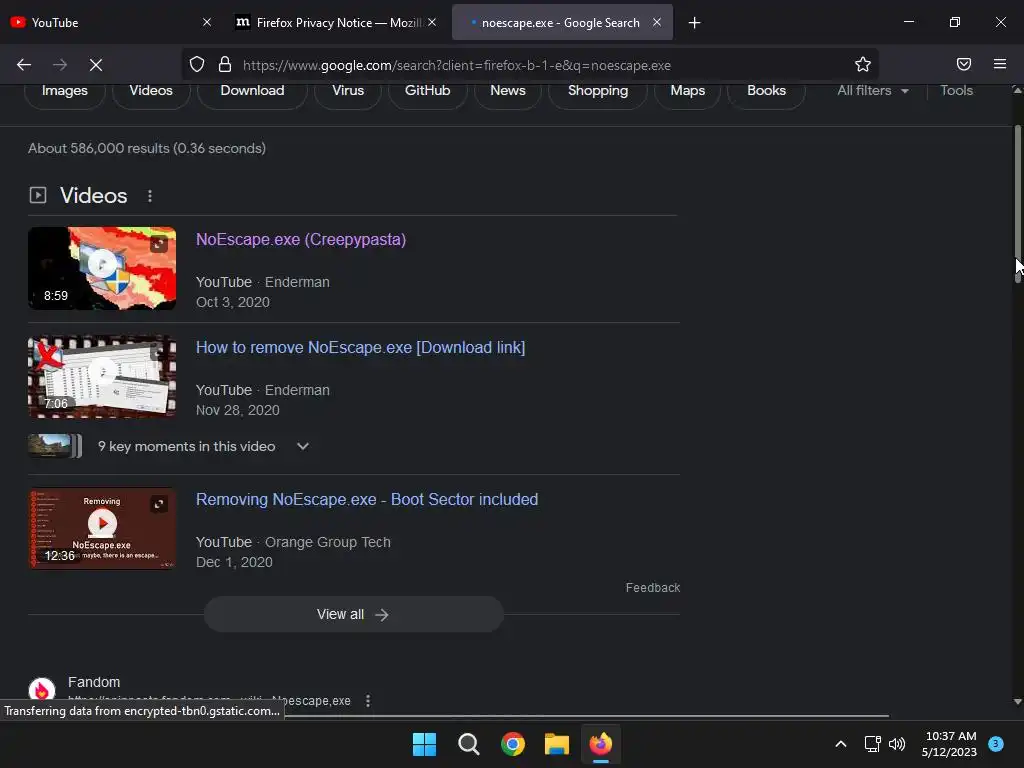The image size is (1024, 768).
Task: Filter results by Images
Action: tap(65, 91)
